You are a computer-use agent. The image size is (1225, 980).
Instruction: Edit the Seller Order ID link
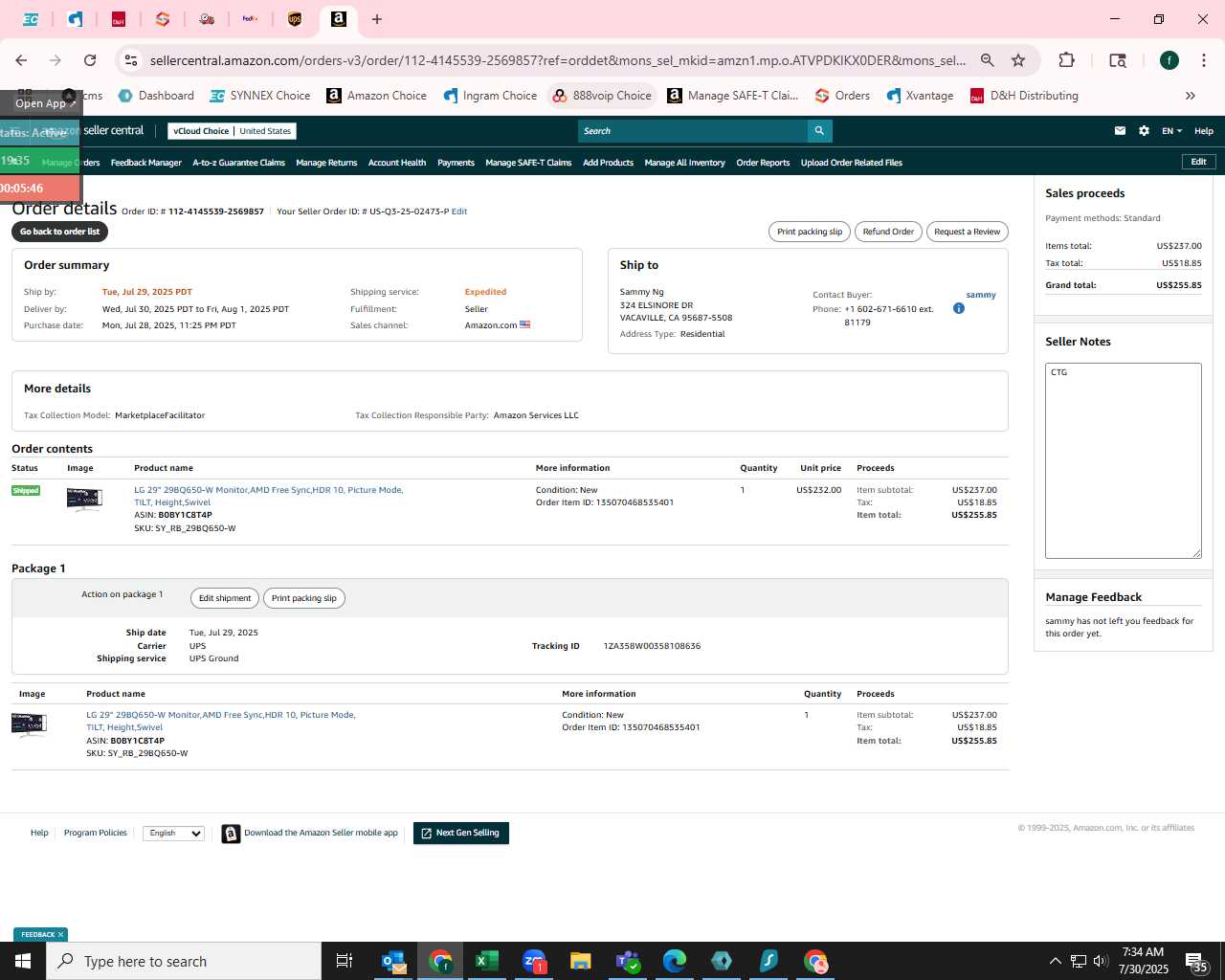(459, 212)
